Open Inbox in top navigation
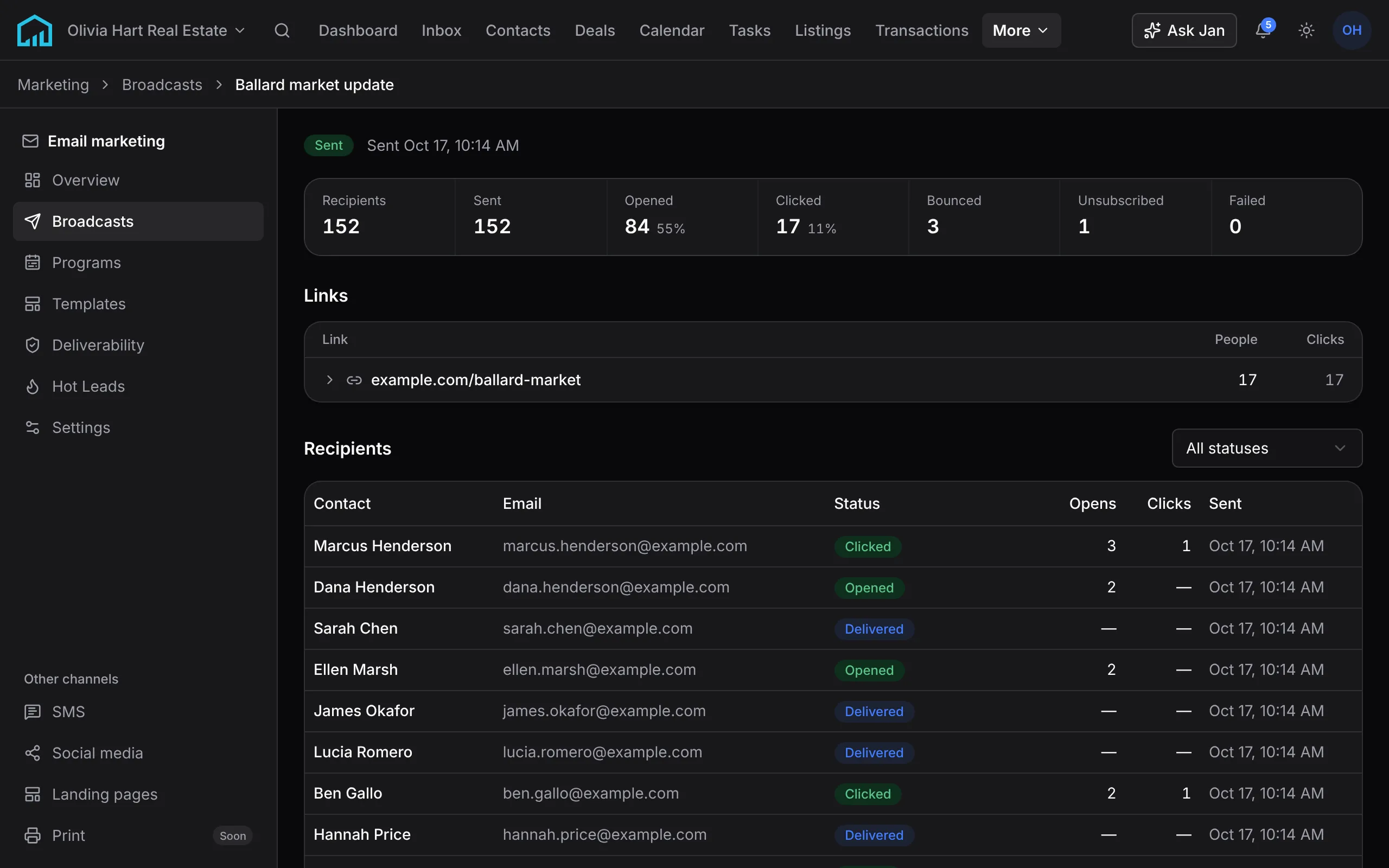 tap(441, 30)
